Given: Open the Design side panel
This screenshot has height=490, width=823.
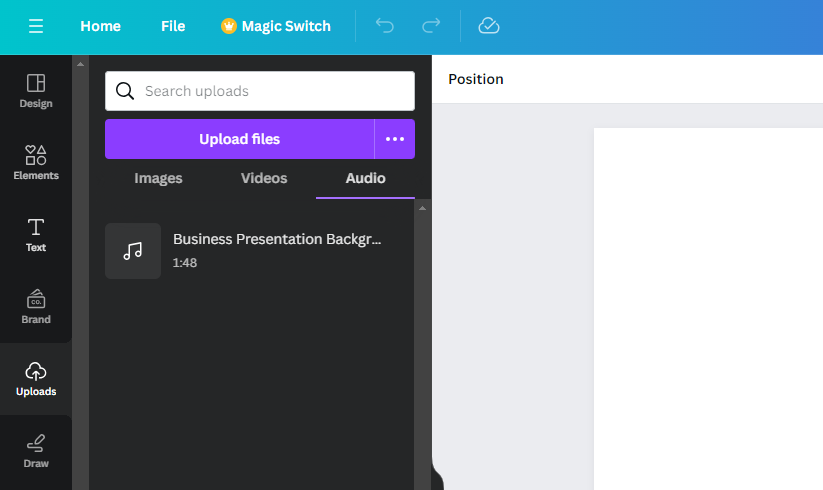Looking at the screenshot, I should click(x=36, y=91).
